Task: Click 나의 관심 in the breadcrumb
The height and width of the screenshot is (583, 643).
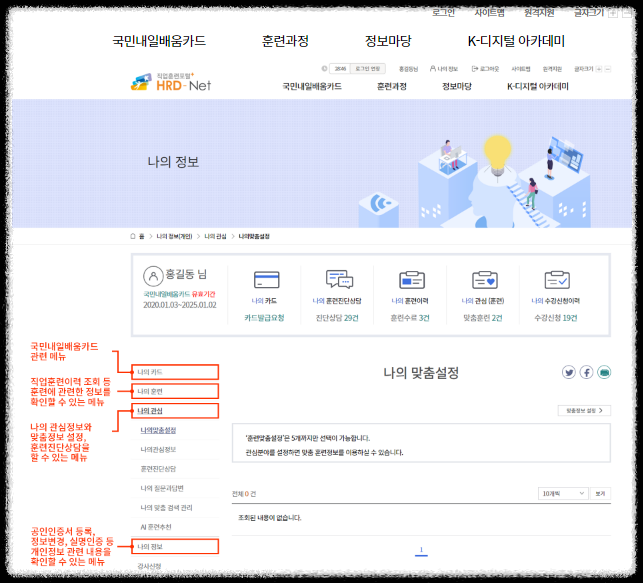Action: point(215,236)
